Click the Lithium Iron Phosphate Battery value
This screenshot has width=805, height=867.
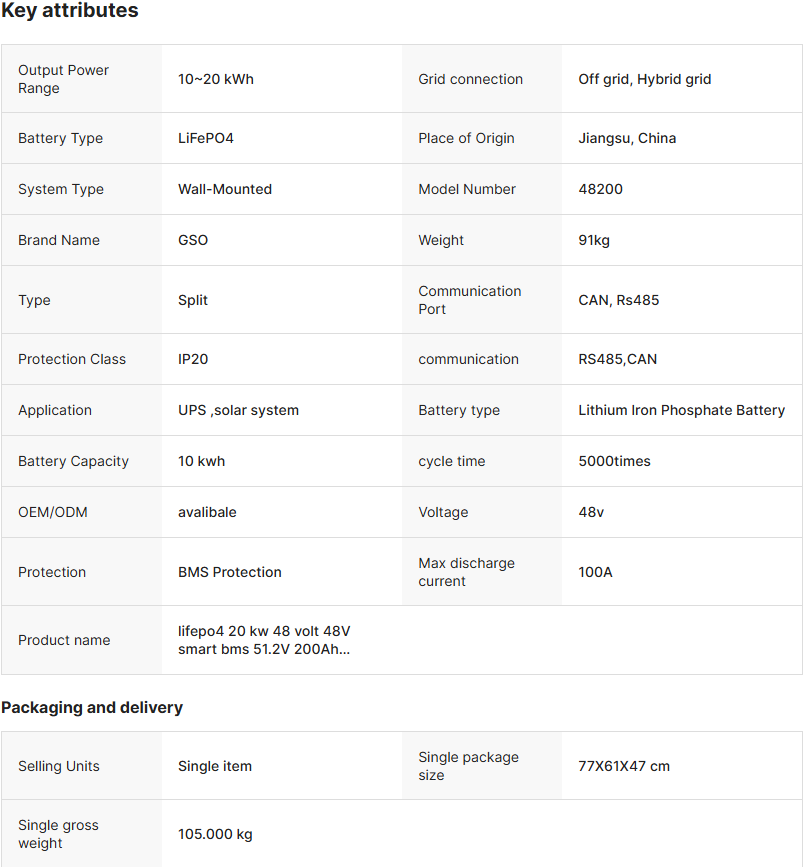point(682,410)
